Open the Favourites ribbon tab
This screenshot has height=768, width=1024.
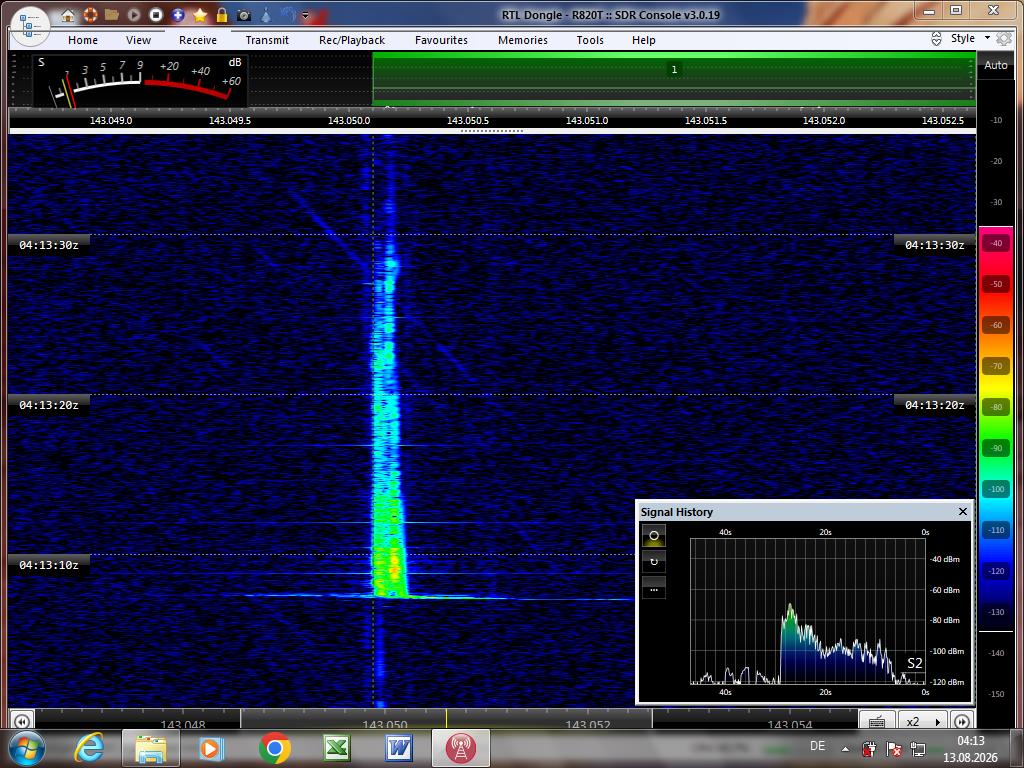tap(441, 40)
